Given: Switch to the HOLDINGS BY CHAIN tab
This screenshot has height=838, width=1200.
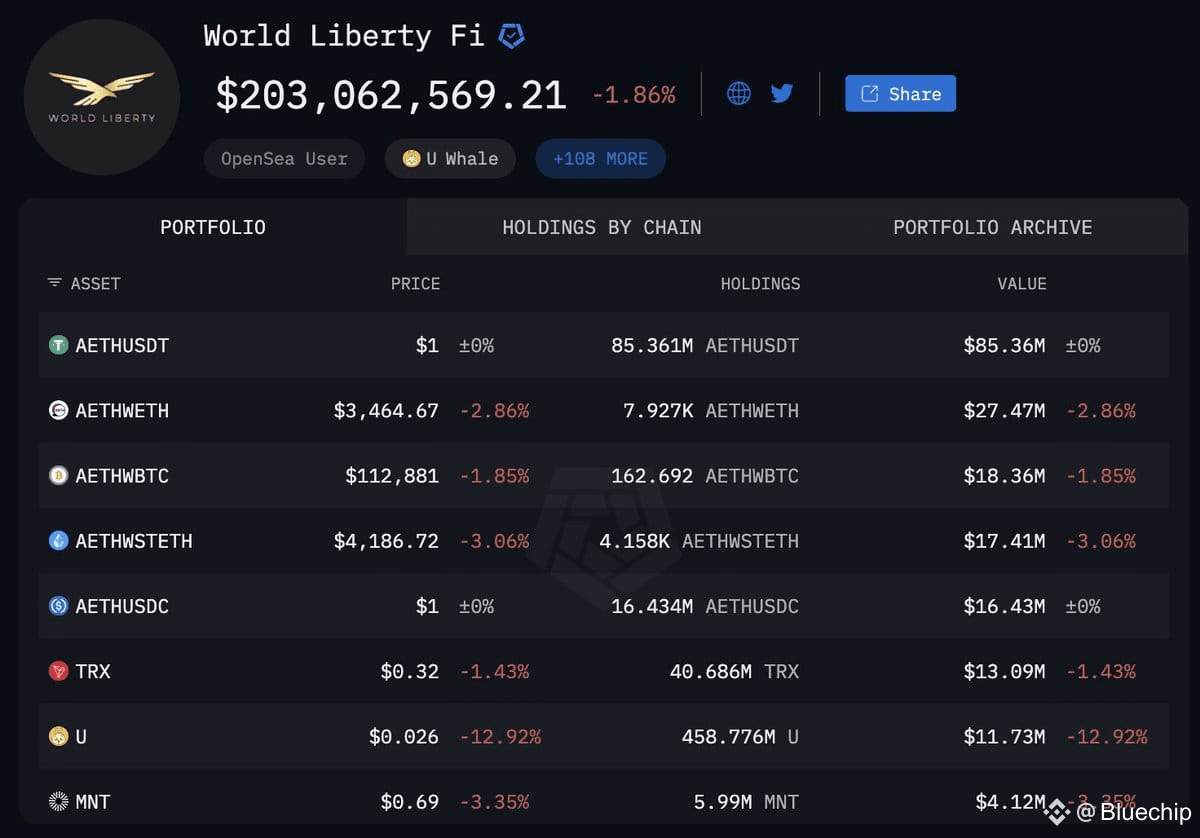Looking at the screenshot, I should [x=602, y=227].
